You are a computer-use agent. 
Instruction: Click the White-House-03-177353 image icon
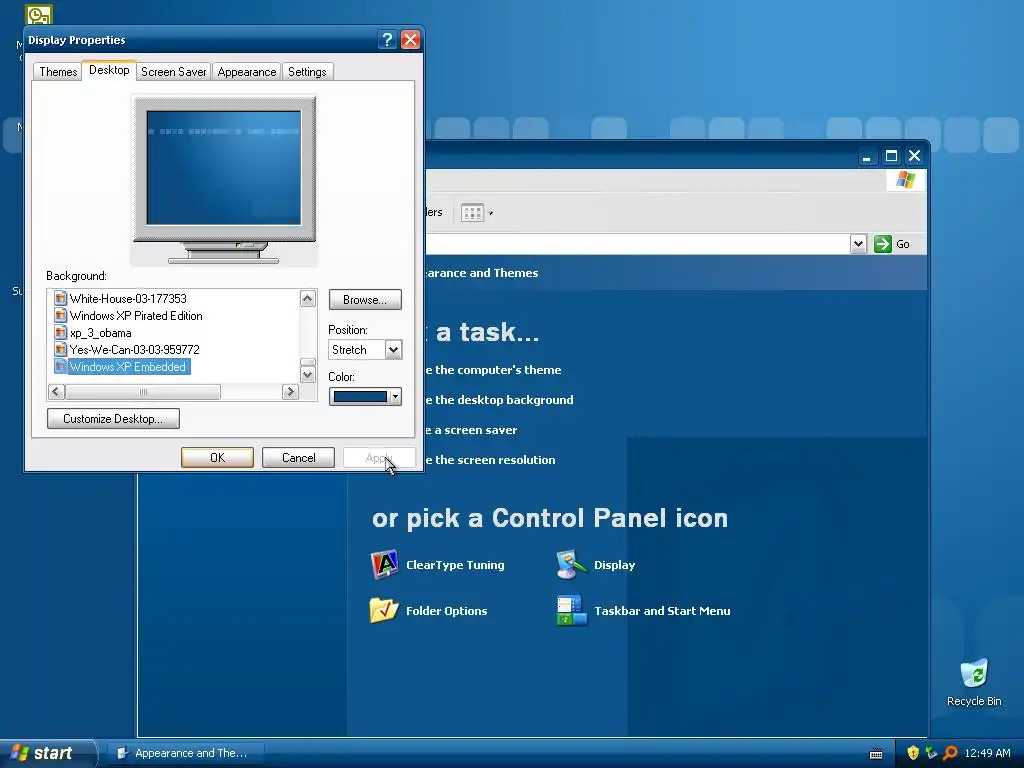tap(61, 298)
